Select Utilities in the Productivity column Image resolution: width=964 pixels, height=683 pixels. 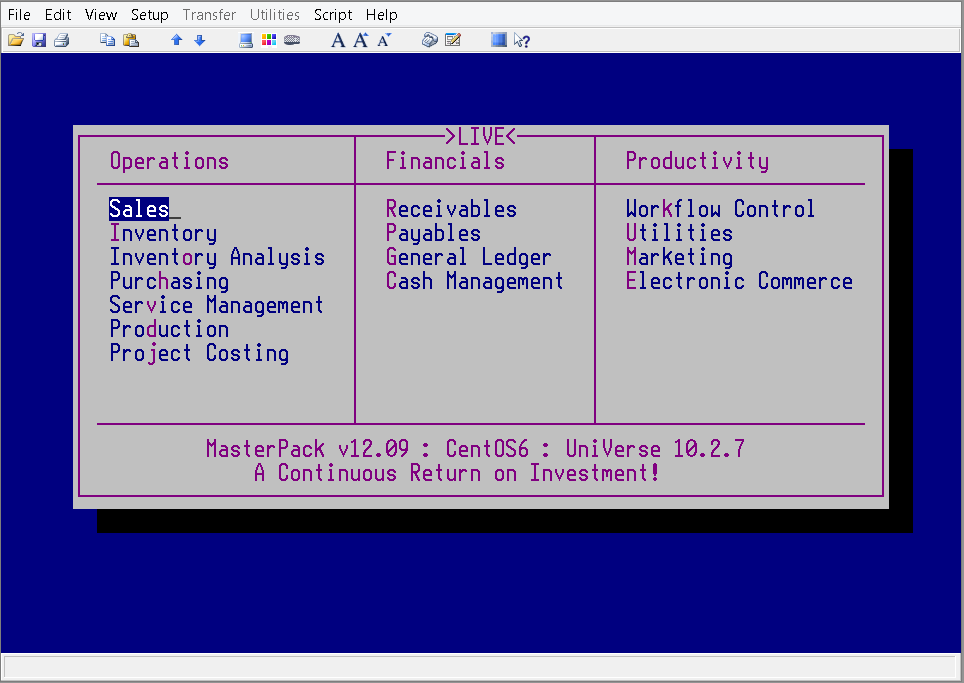point(679,233)
